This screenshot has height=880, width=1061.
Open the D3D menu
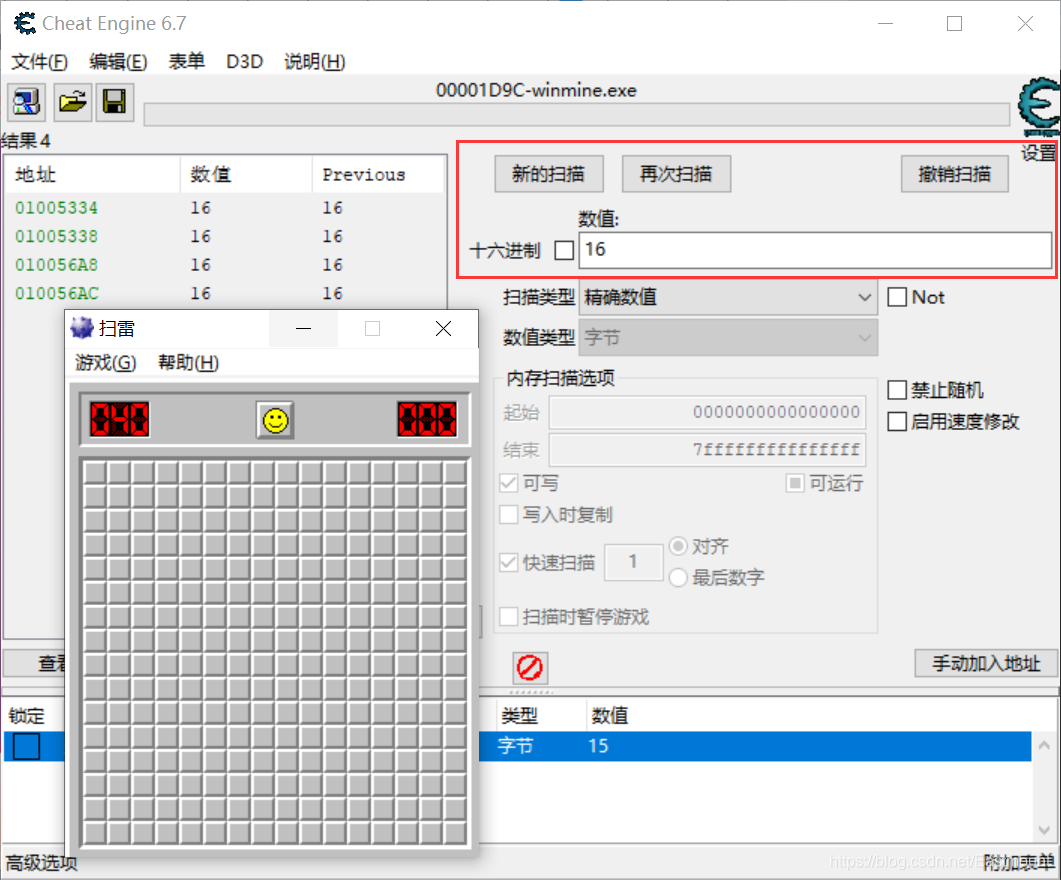coord(244,62)
